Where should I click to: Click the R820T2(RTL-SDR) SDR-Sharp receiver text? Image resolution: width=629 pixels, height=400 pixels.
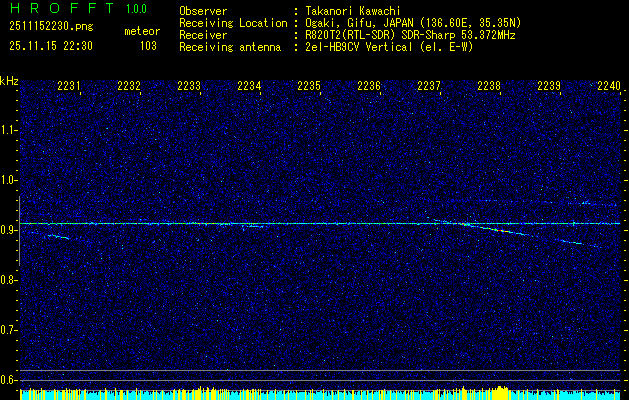410,35
